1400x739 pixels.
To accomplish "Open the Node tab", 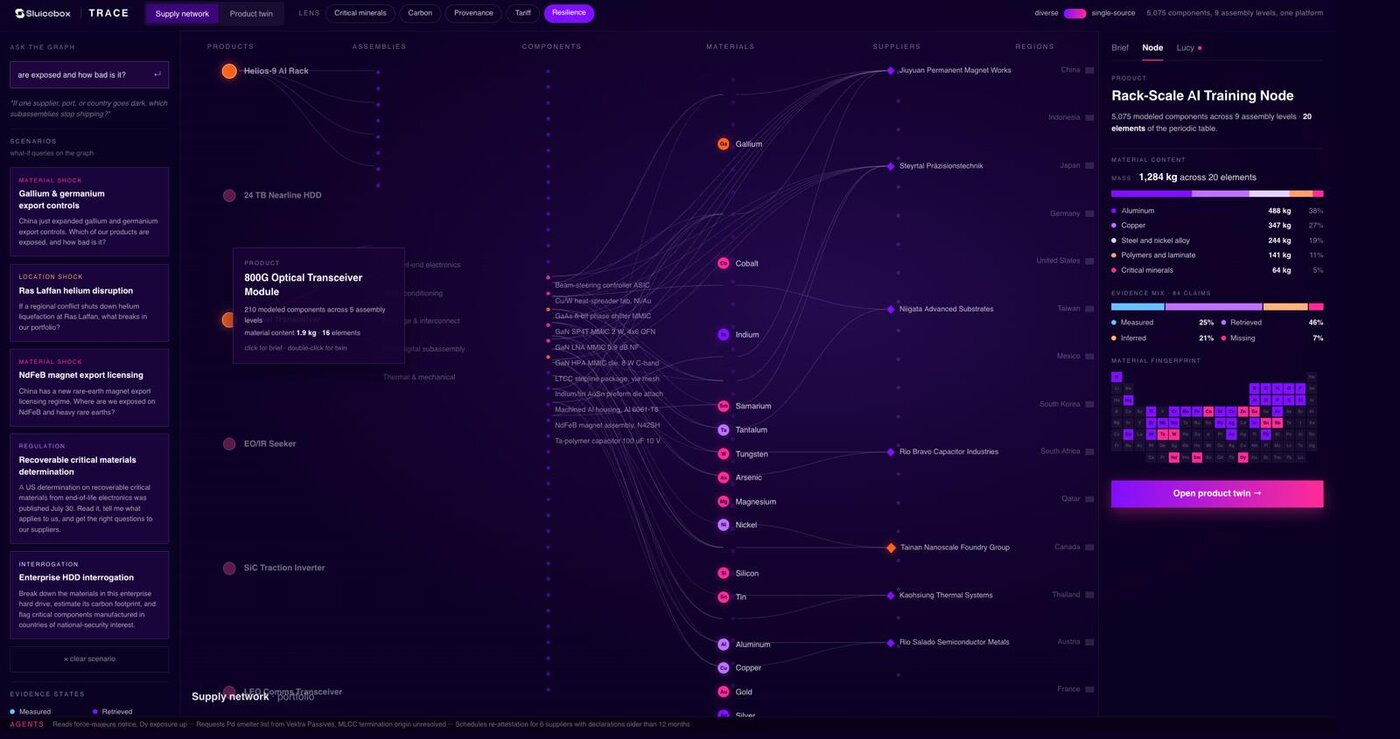I will tap(1153, 48).
